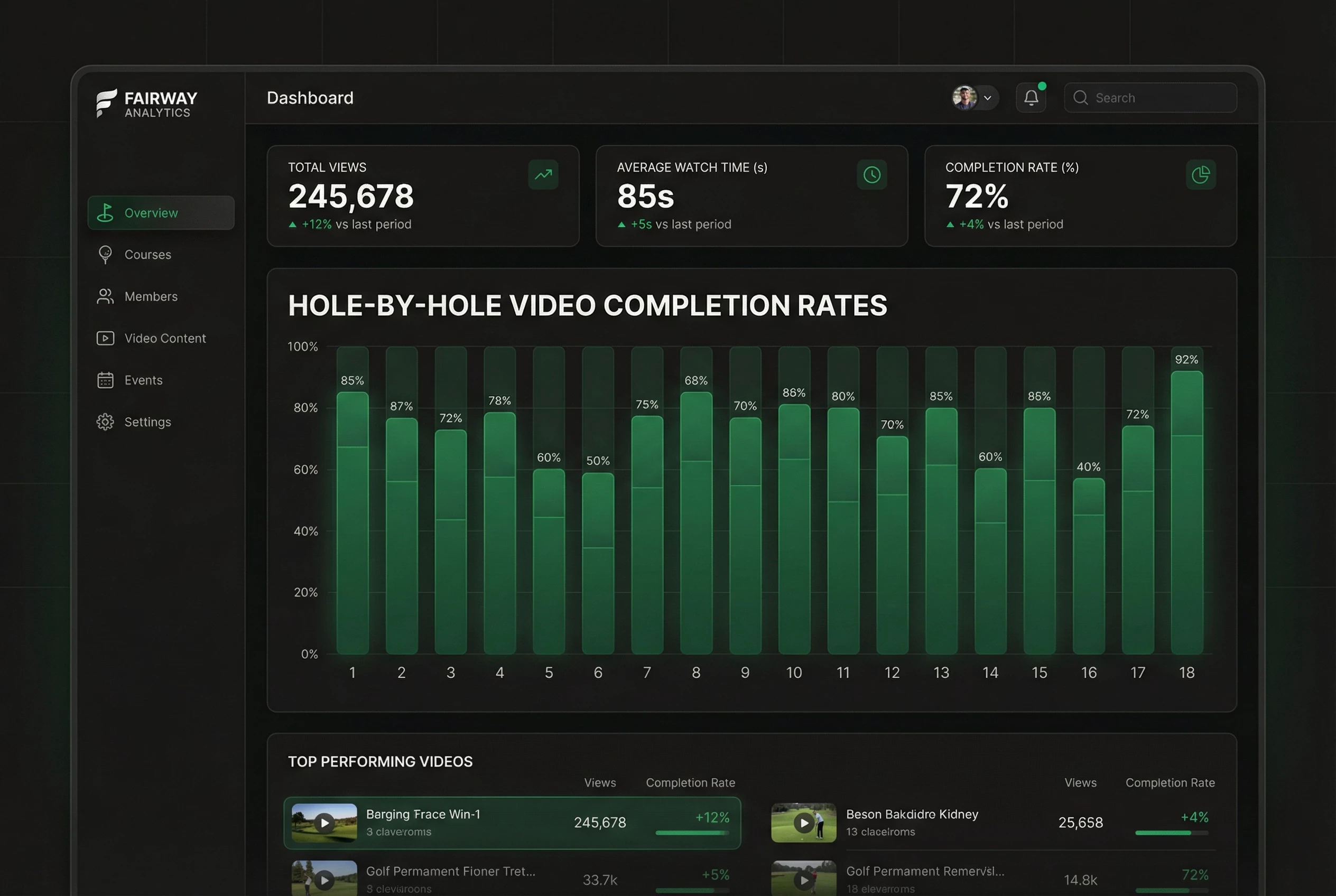Open the notifications bell
Screen dimensions: 1336x896
(1031, 98)
